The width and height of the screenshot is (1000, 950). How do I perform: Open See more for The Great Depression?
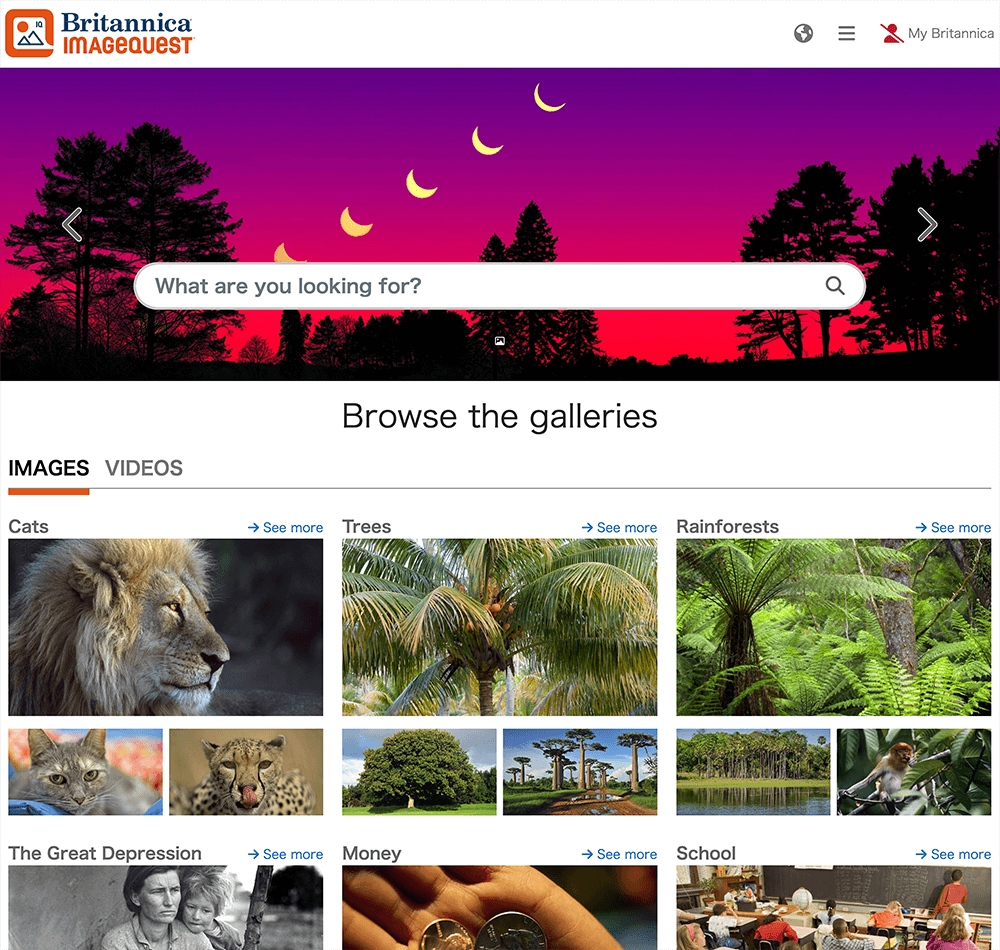point(285,854)
